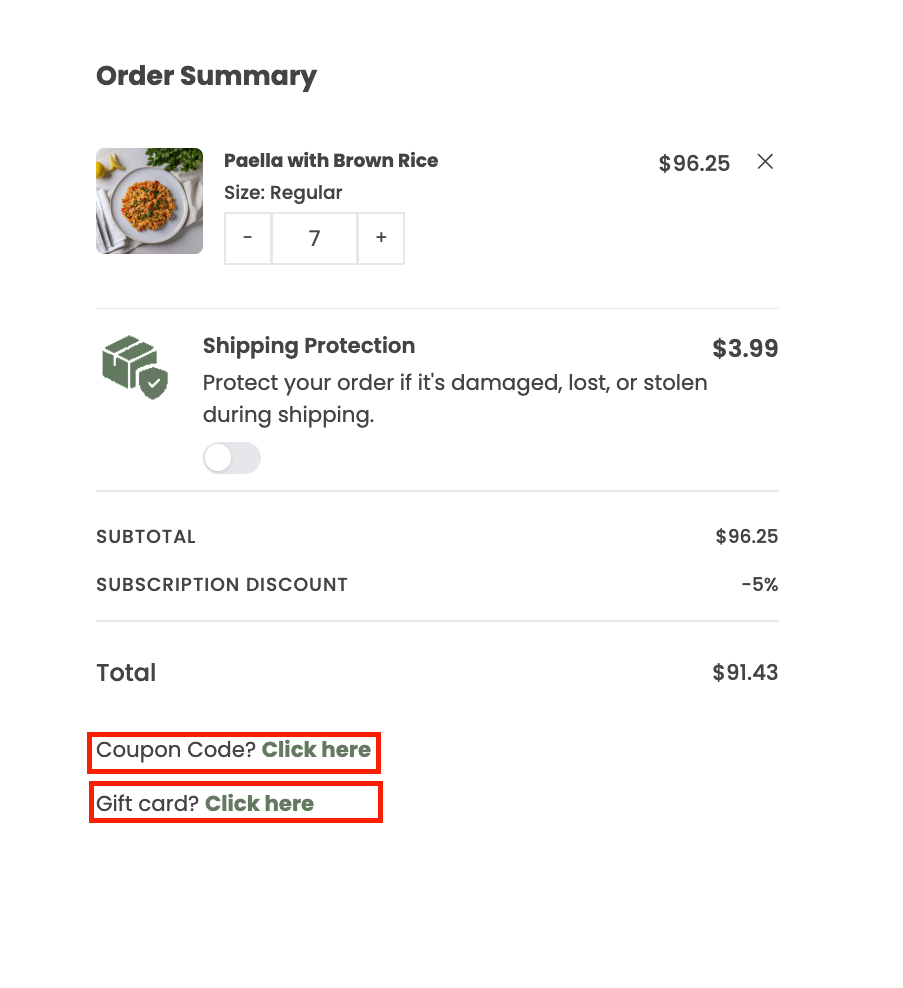Select the Shipping Protection heading
The width and height of the screenshot is (903, 988).
pyautogui.click(x=309, y=346)
